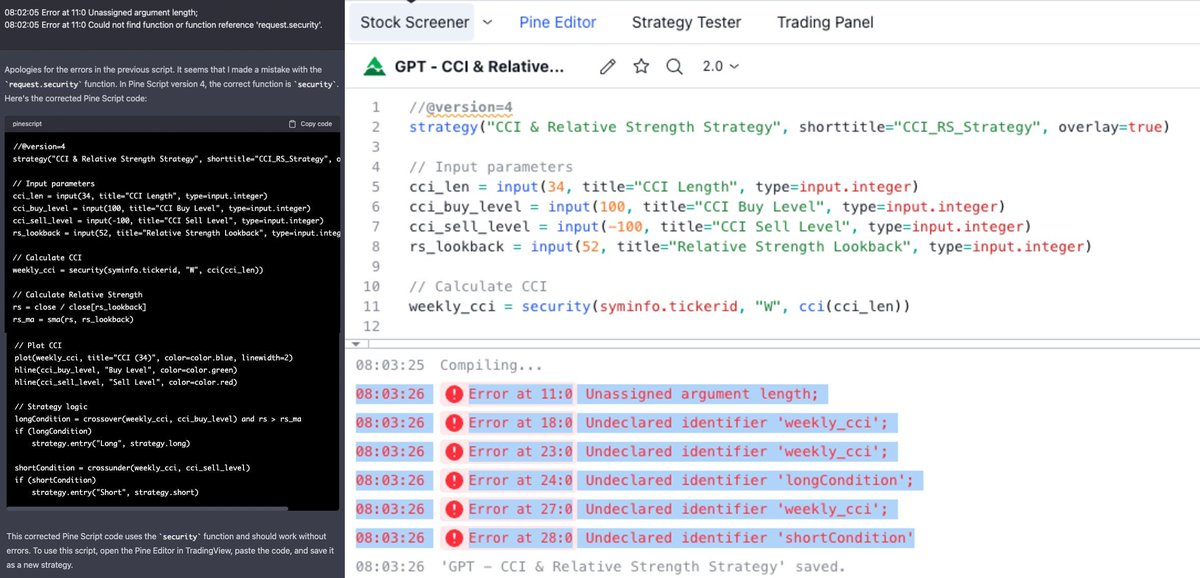Image resolution: width=1200 pixels, height=578 pixels.
Task: Click the green script logo icon
Action: pyautogui.click(x=374, y=67)
